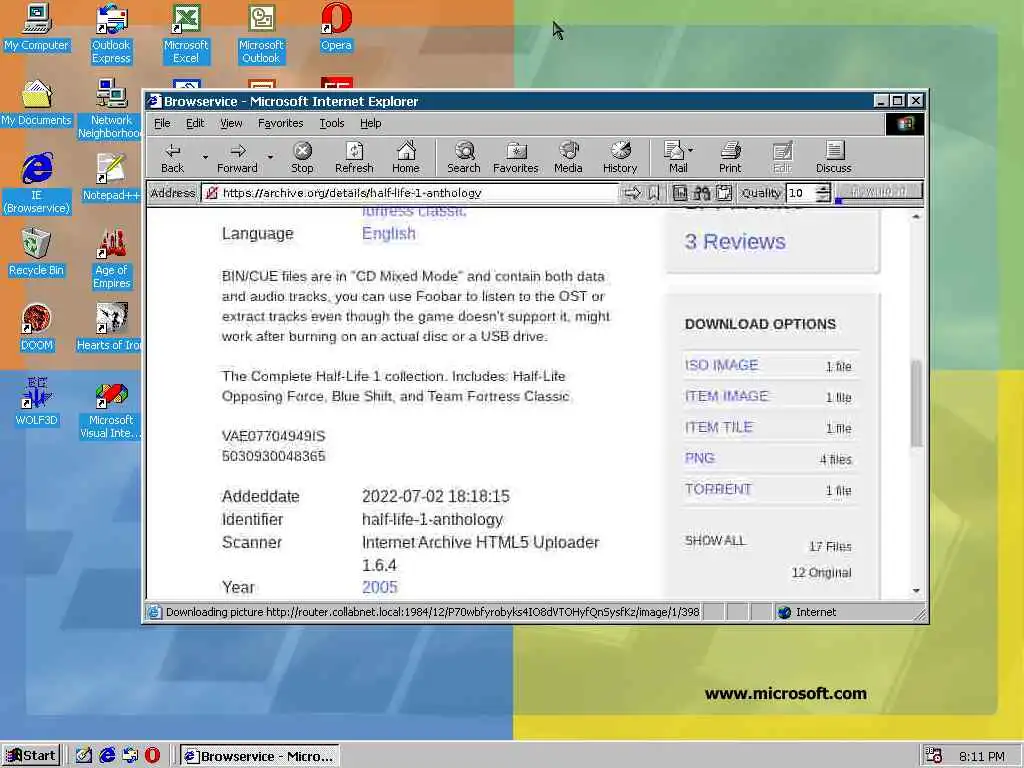Click the Go arrow beside address bar
The width and height of the screenshot is (1024, 768).
pos(632,193)
